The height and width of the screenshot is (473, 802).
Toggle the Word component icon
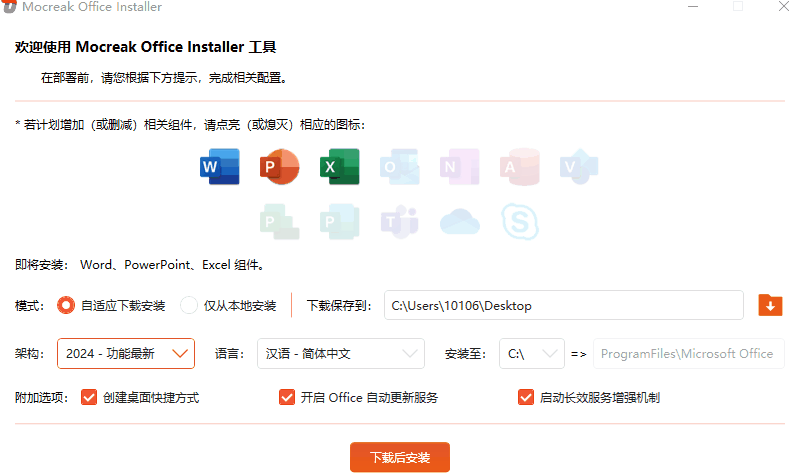[x=219, y=167]
